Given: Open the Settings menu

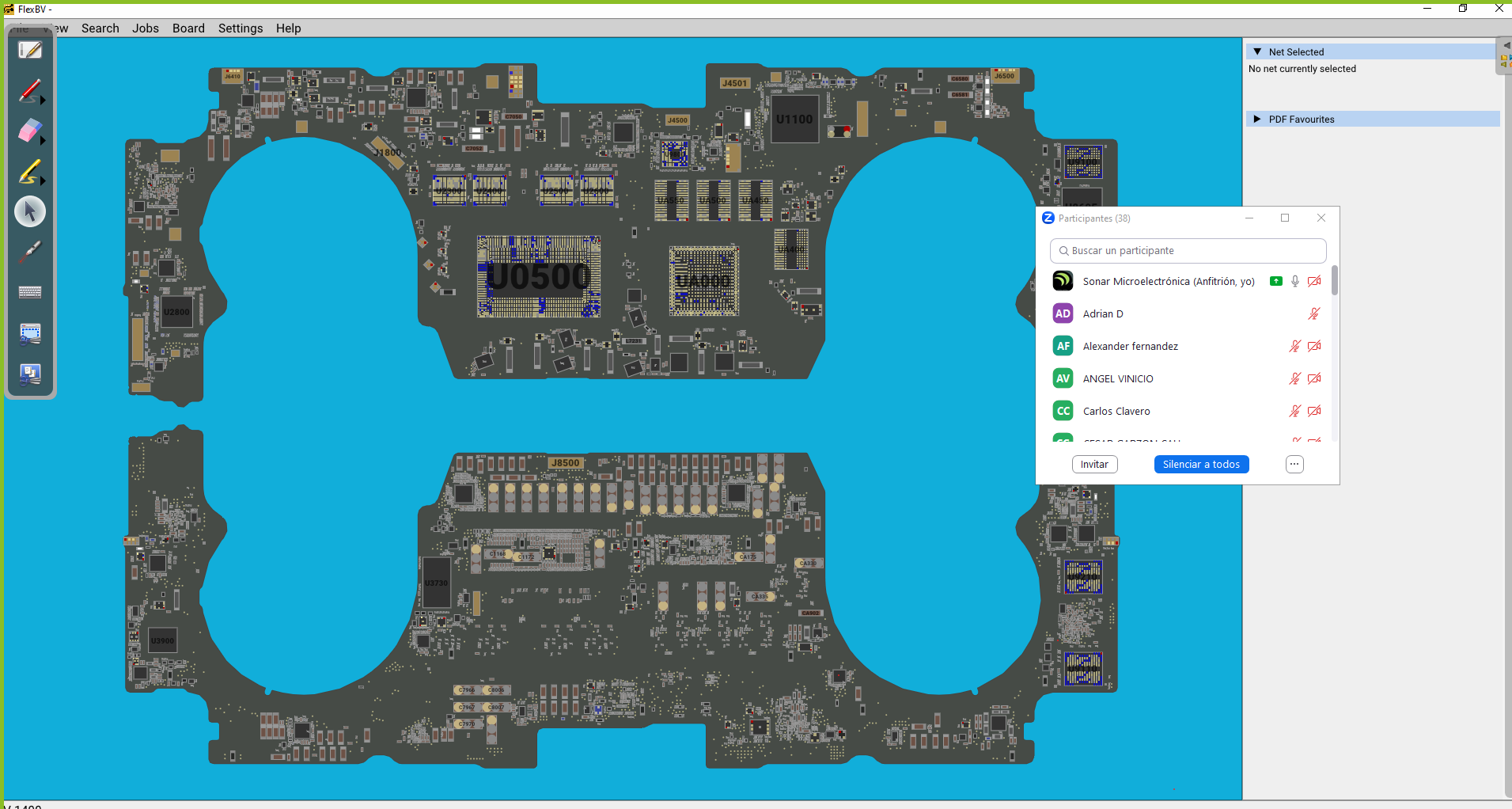Looking at the screenshot, I should 241,28.
